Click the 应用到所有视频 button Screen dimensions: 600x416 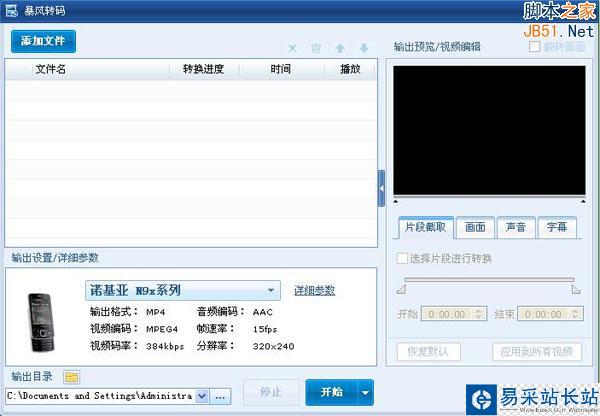(x=537, y=351)
